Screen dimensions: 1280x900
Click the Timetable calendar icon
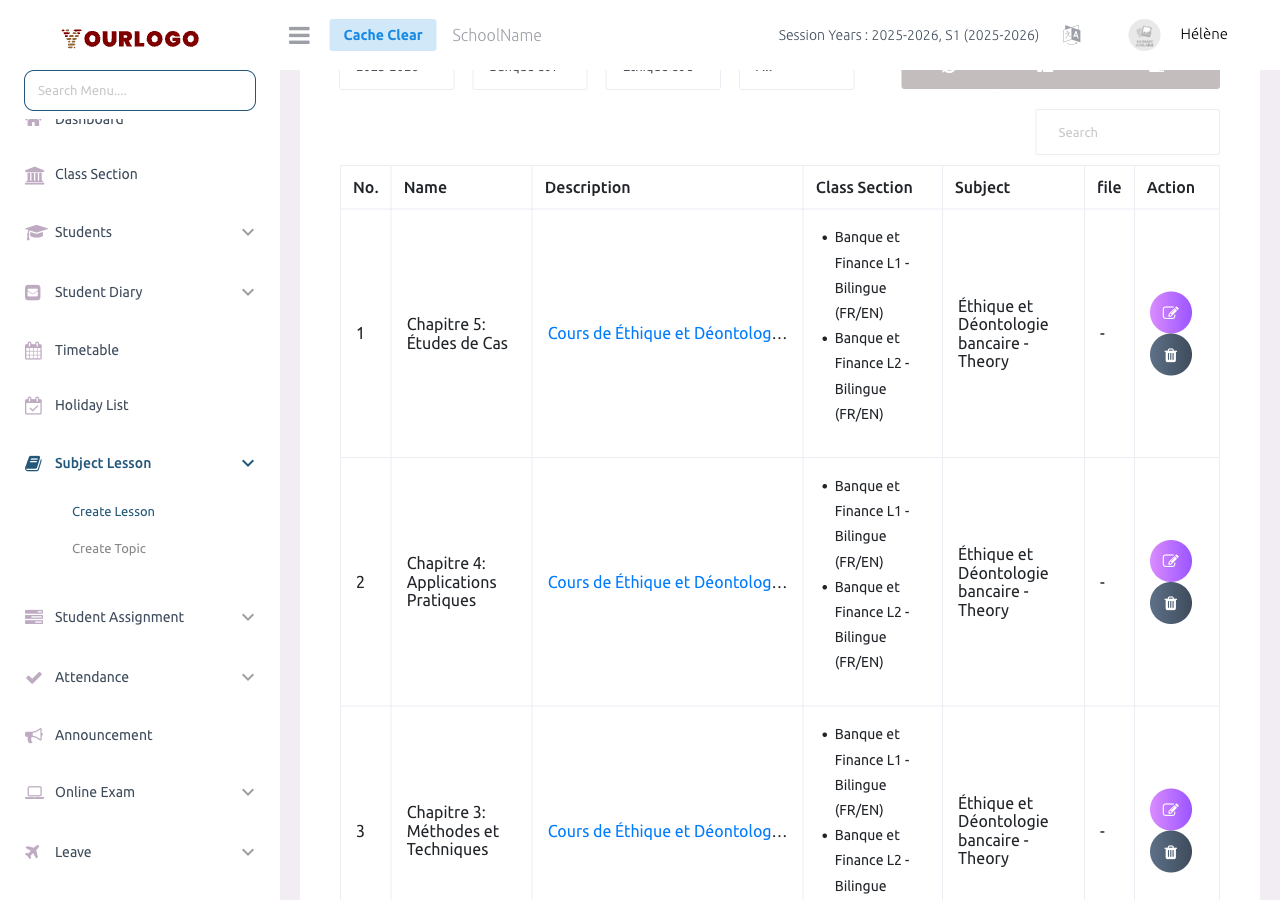click(x=33, y=349)
